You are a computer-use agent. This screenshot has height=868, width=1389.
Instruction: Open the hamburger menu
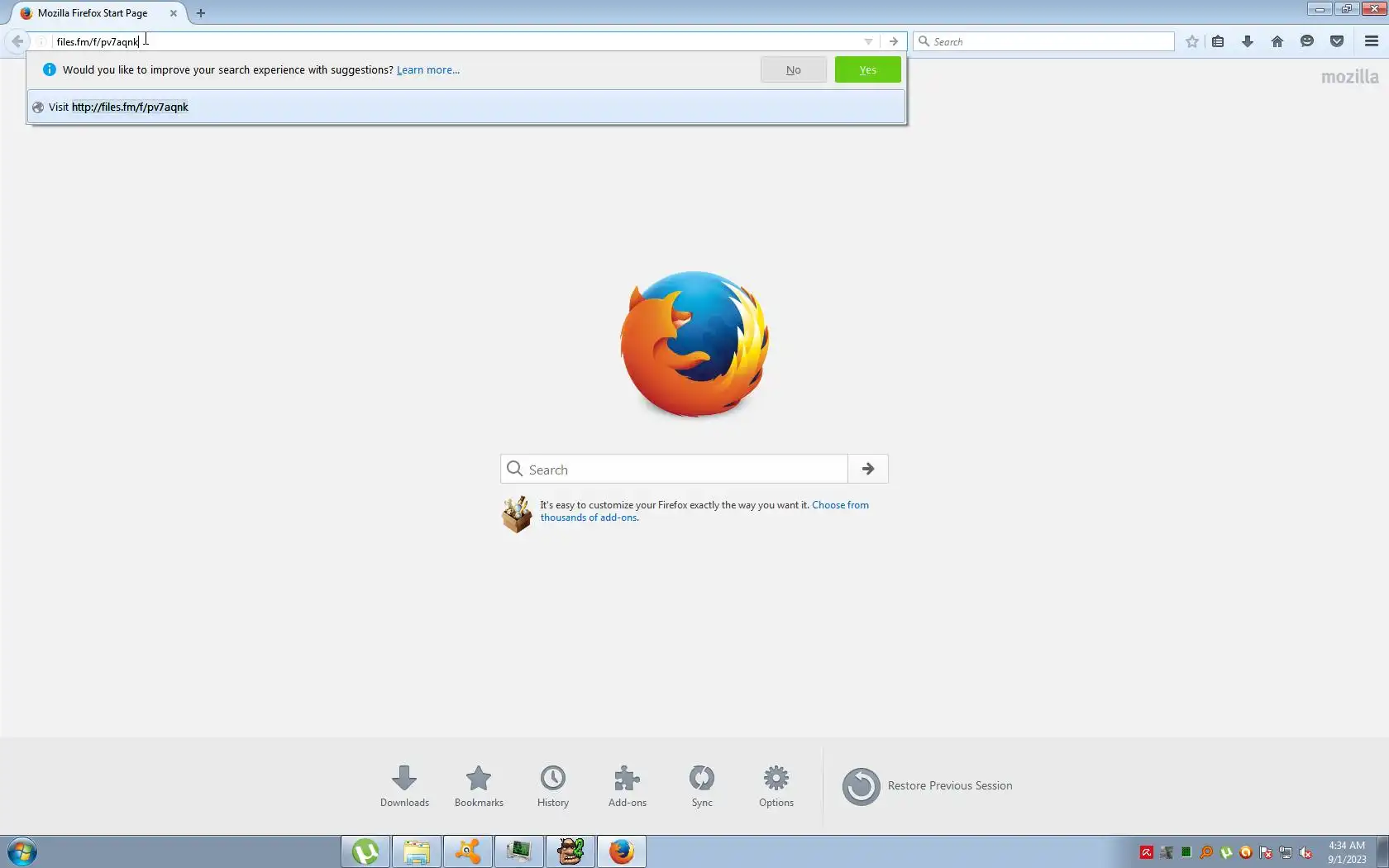pyautogui.click(x=1372, y=41)
